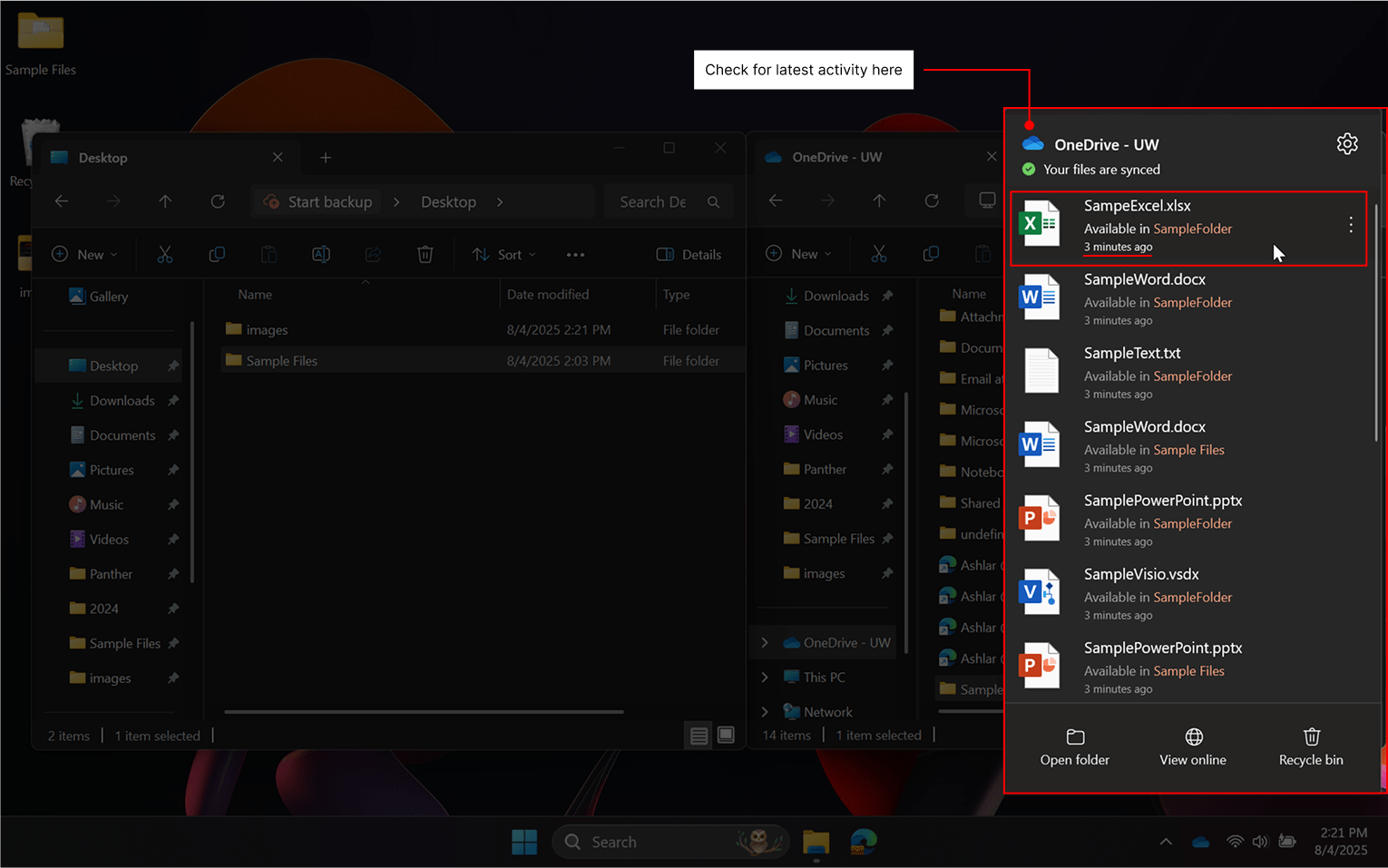Expand This PC in the navigation pane
The width and height of the screenshot is (1388, 868).
[767, 677]
